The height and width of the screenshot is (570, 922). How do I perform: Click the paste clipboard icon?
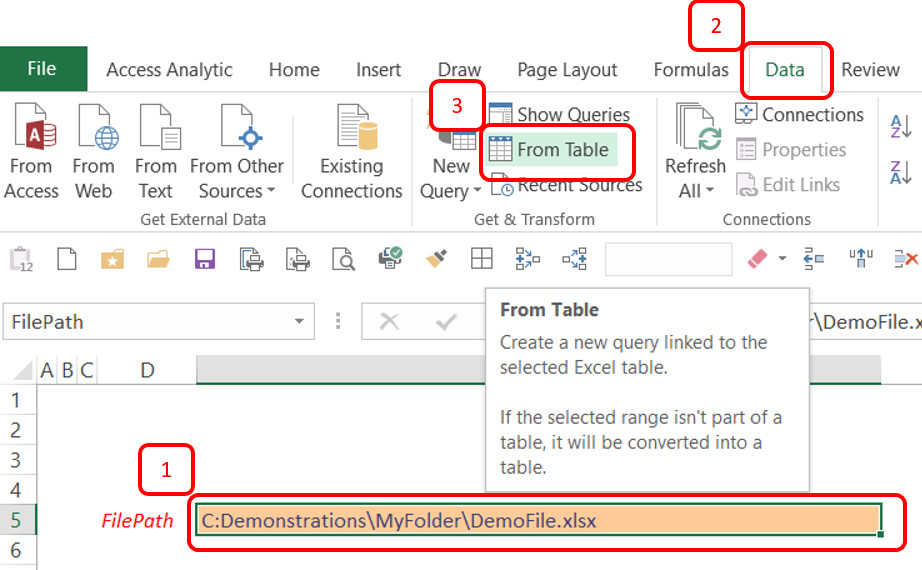point(21,259)
